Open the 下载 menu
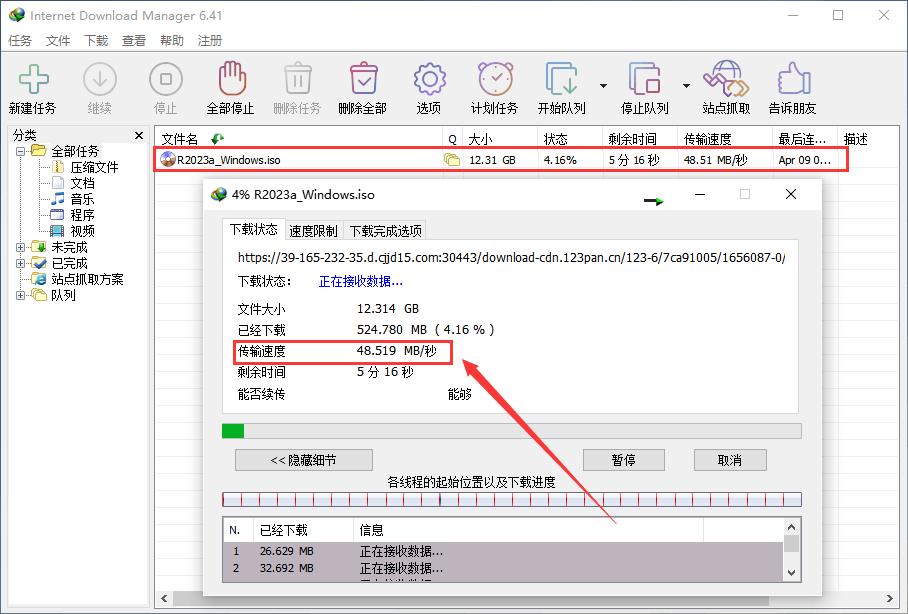908x614 pixels. tap(96, 40)
